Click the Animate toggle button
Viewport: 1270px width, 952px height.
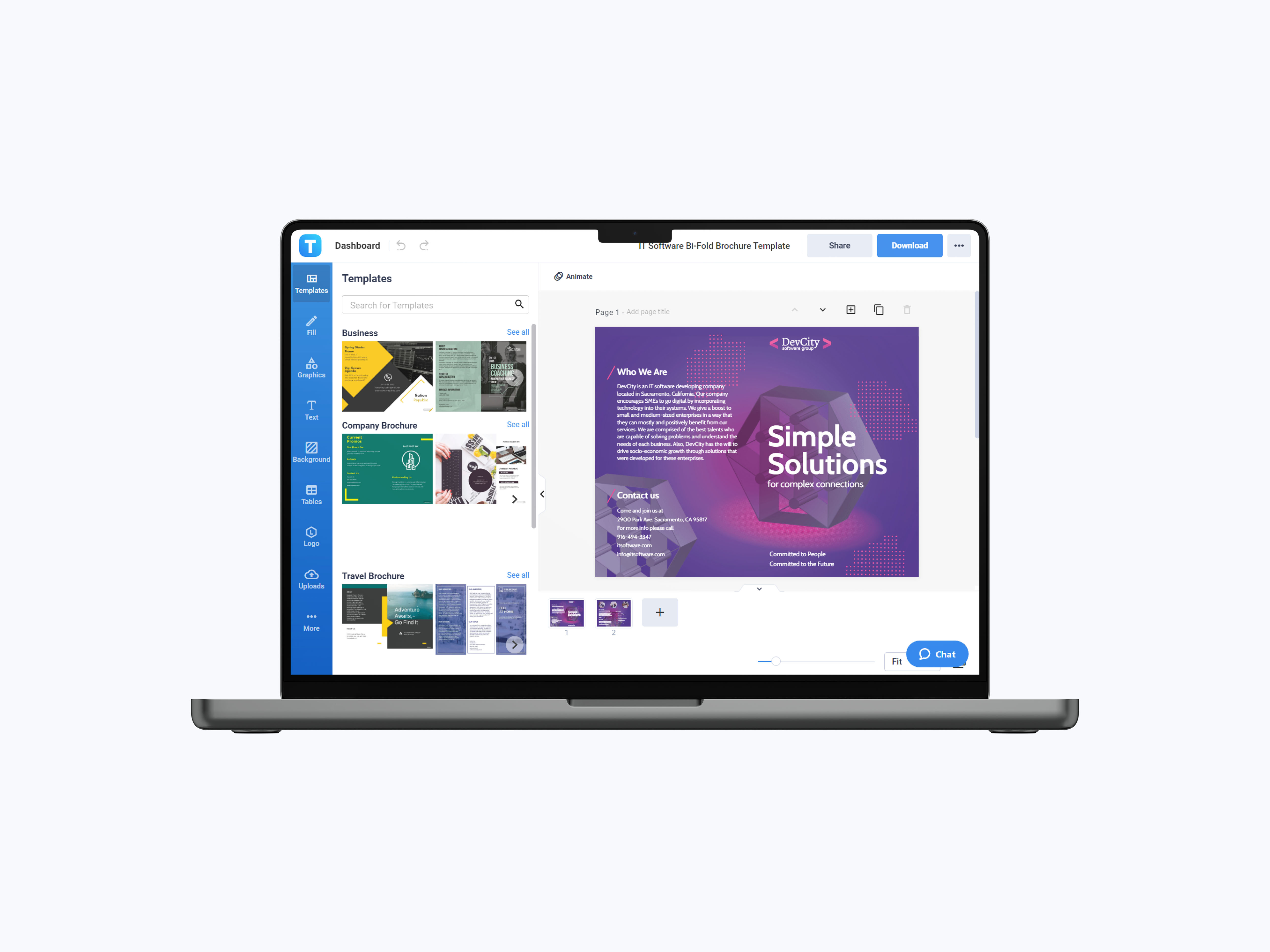pos(573,276)
